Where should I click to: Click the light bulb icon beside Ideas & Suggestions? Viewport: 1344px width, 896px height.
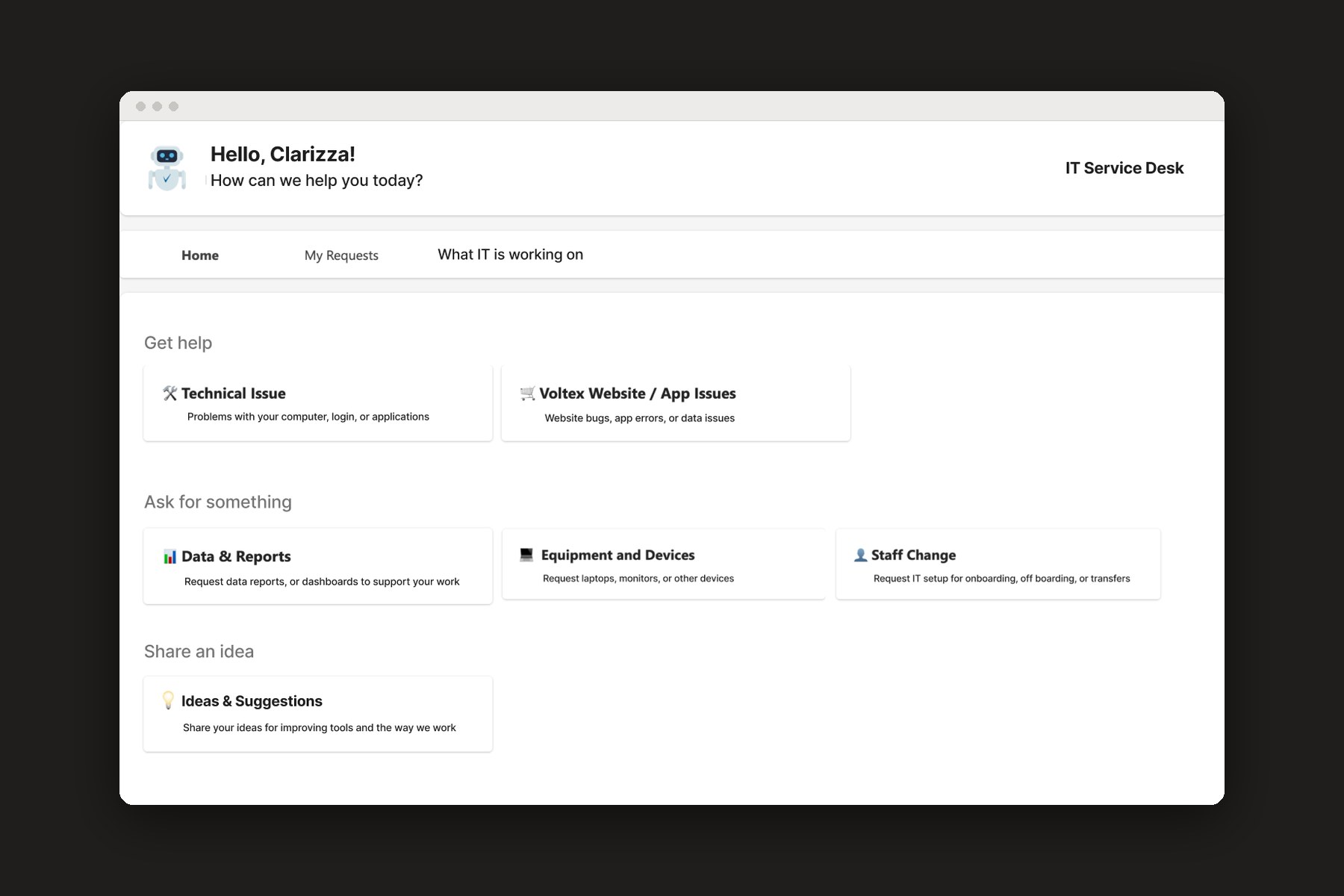[x=169, y=700]
